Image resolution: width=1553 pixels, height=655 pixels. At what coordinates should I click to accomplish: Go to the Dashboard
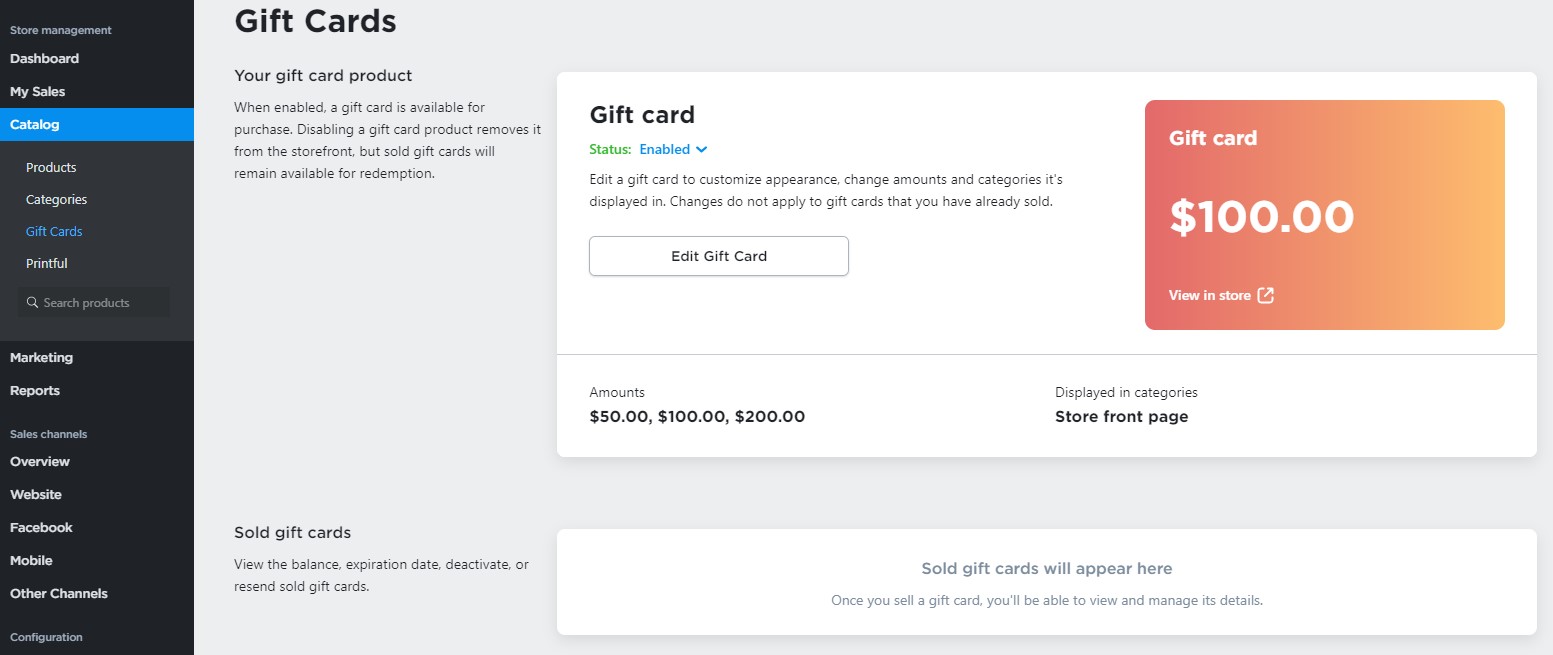pyautogui.click(x=44, y=58)
